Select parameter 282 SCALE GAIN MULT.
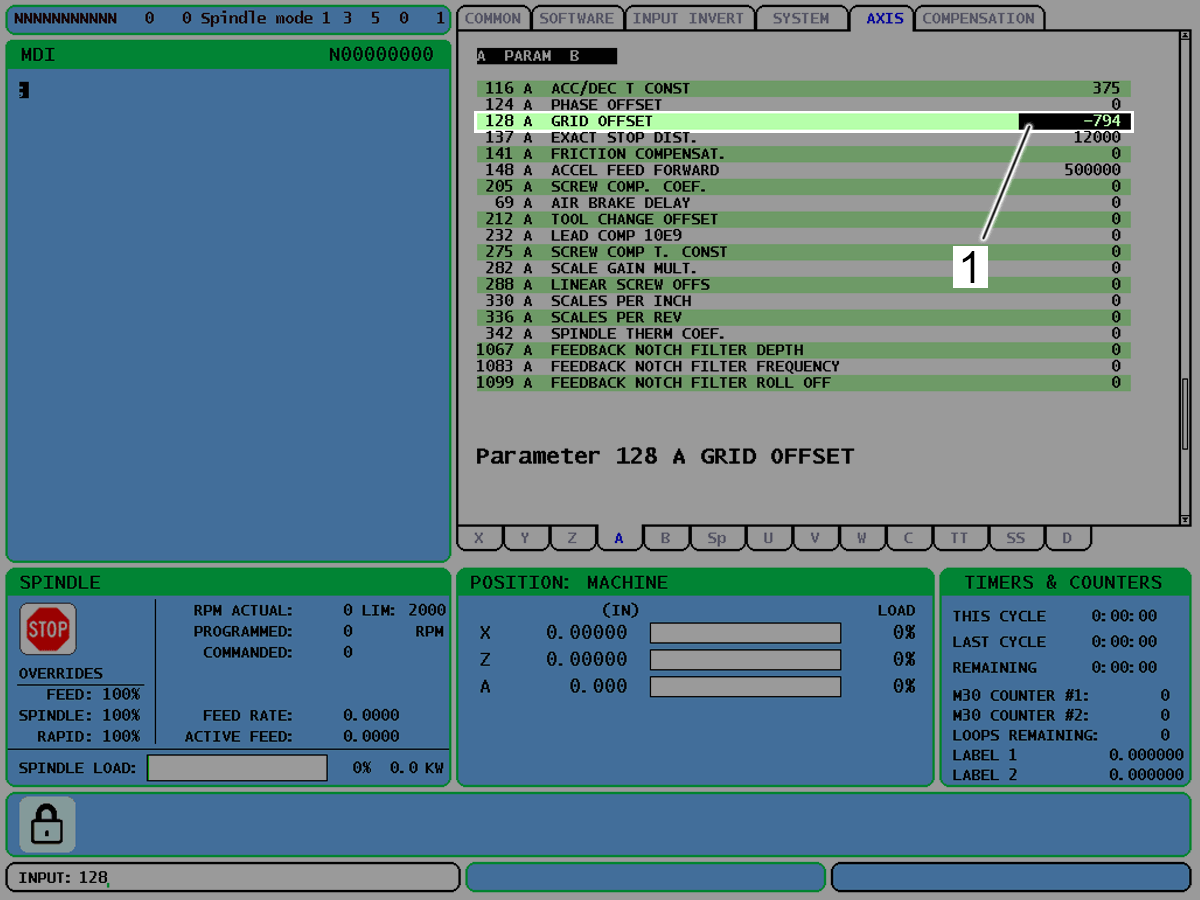Viewport: 1200px width, 900px height. [x=803, y=268]
